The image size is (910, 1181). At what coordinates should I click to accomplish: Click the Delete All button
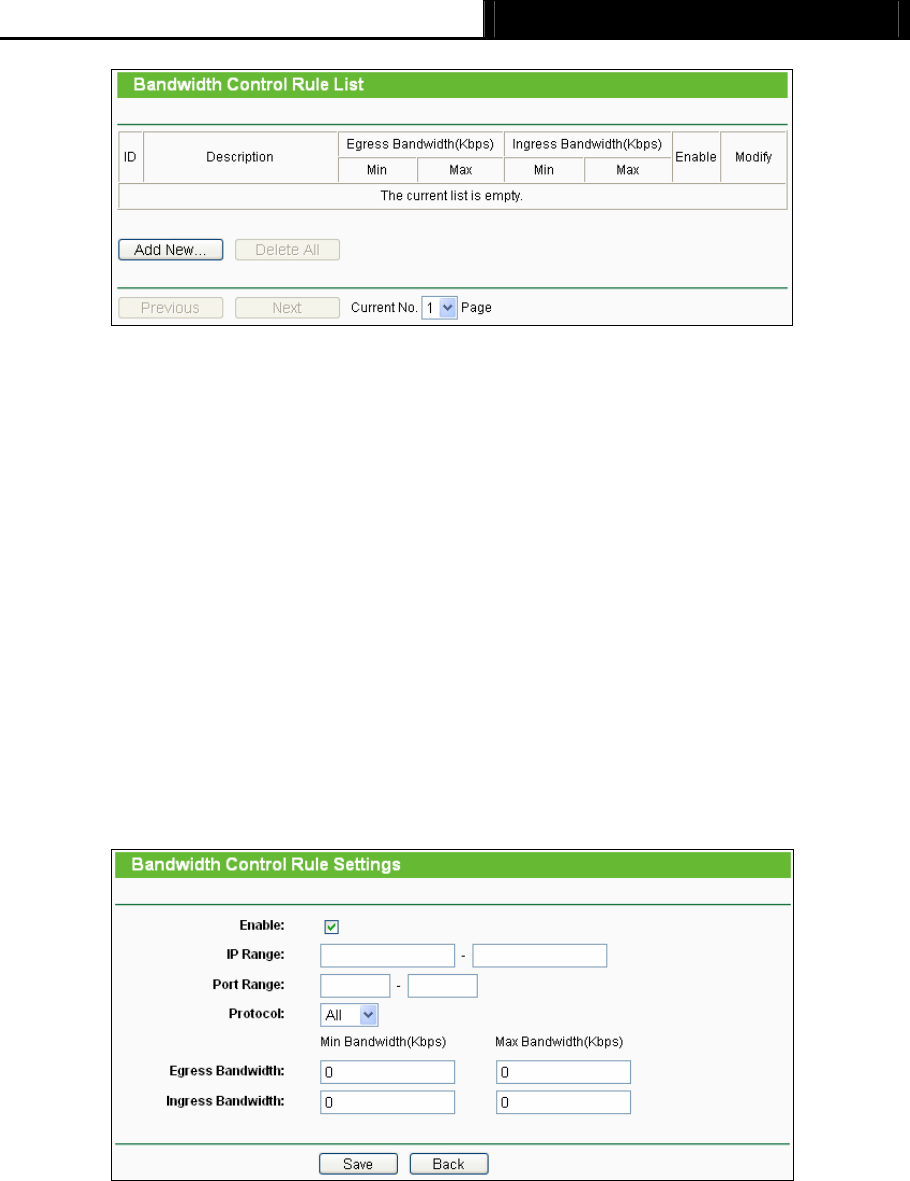(x=287, y=250)
